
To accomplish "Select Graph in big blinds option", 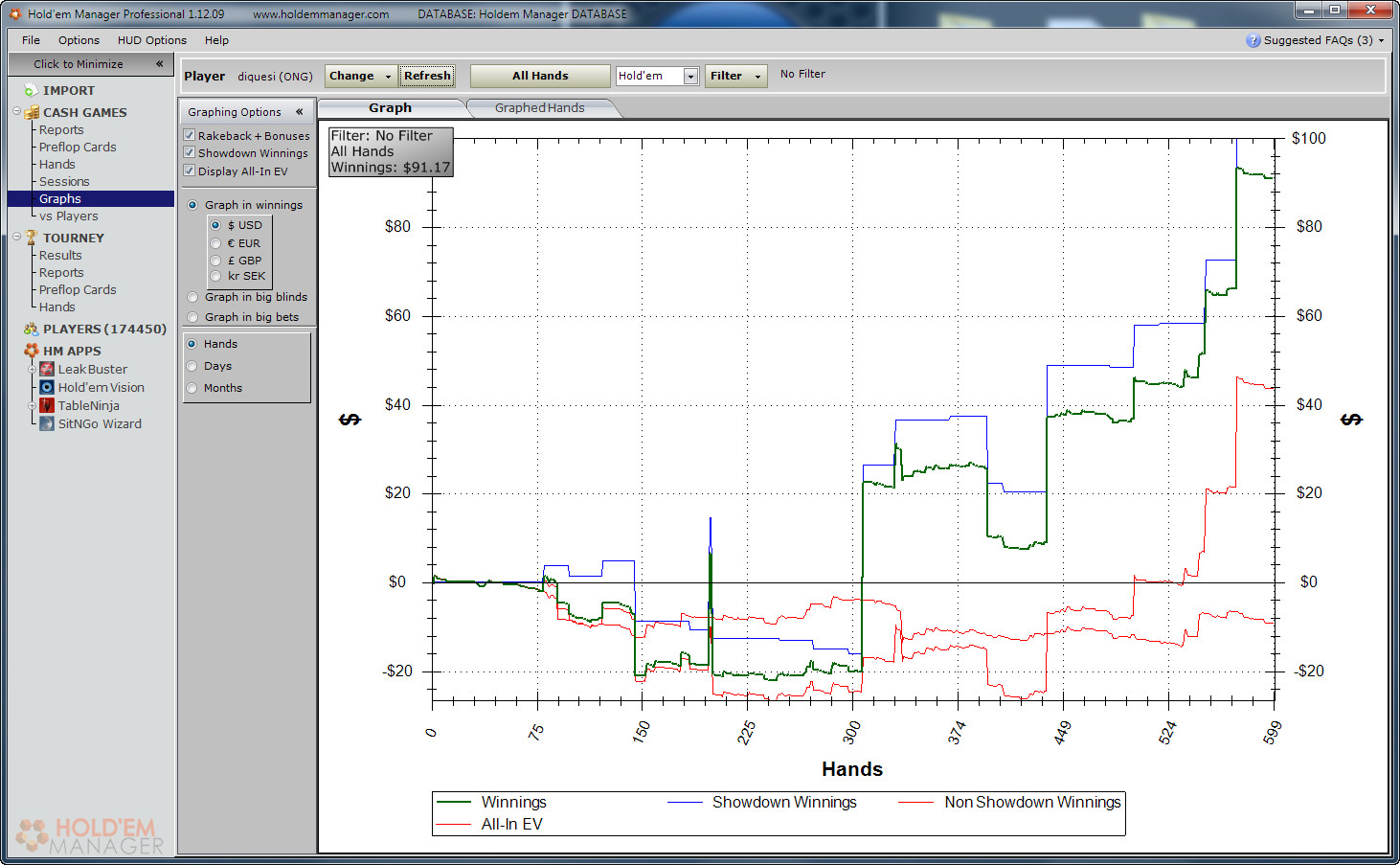I will coord(192,297).
